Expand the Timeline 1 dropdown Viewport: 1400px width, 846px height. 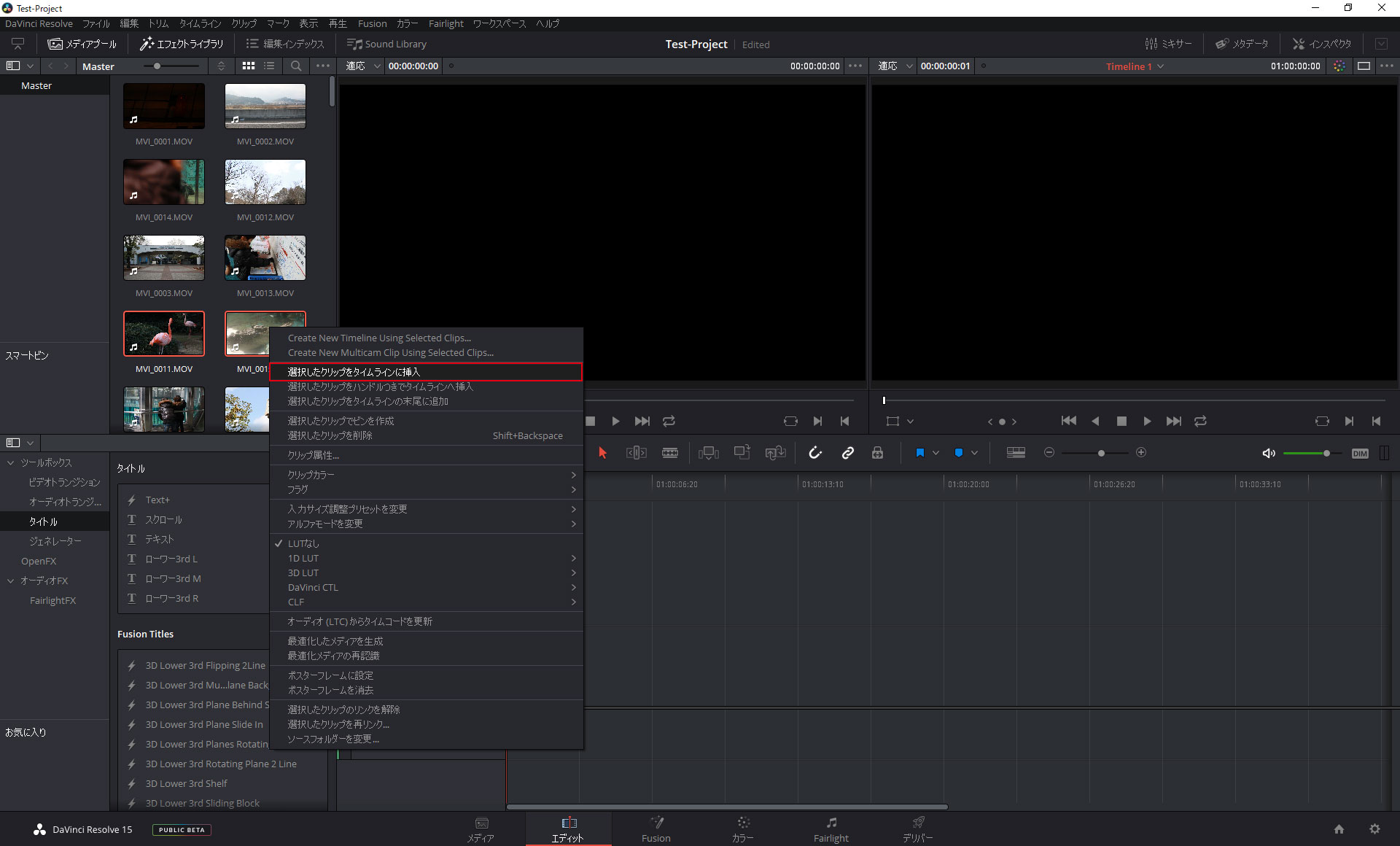(x=1161, y=66)
